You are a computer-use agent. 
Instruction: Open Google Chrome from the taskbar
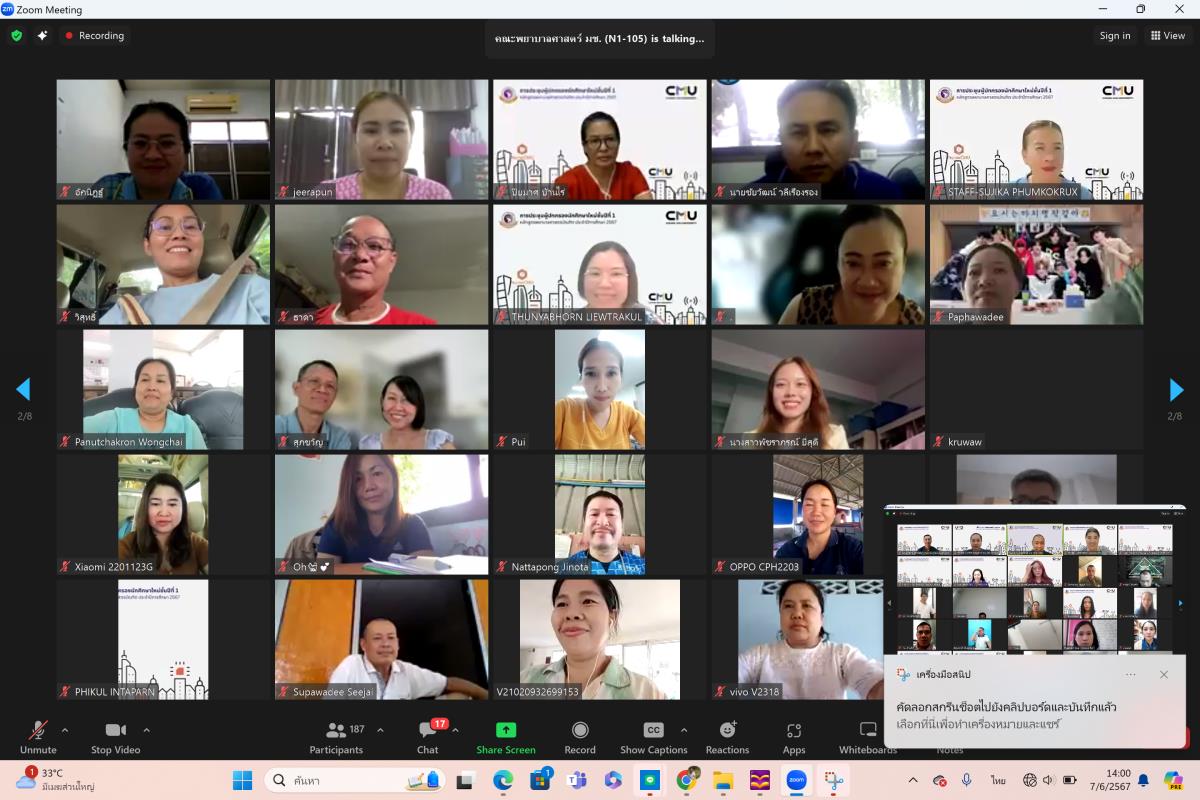(x=687, y=780)
